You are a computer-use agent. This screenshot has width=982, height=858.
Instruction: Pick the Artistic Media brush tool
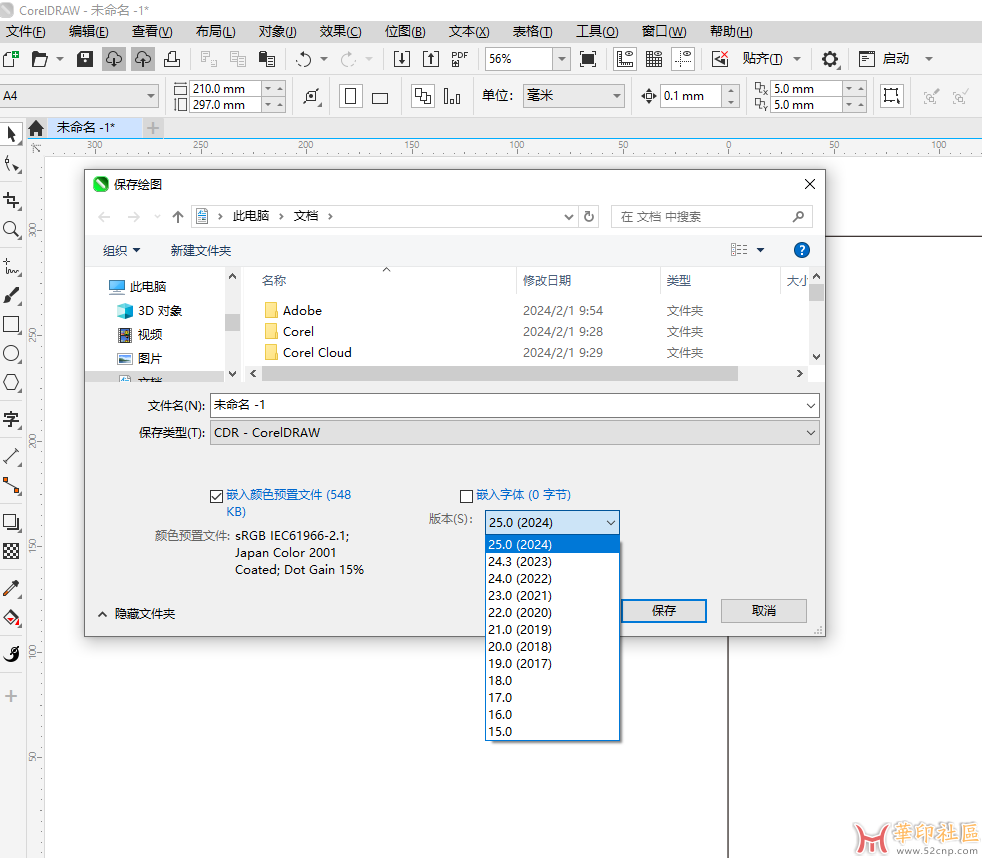[x=11, y=296]
